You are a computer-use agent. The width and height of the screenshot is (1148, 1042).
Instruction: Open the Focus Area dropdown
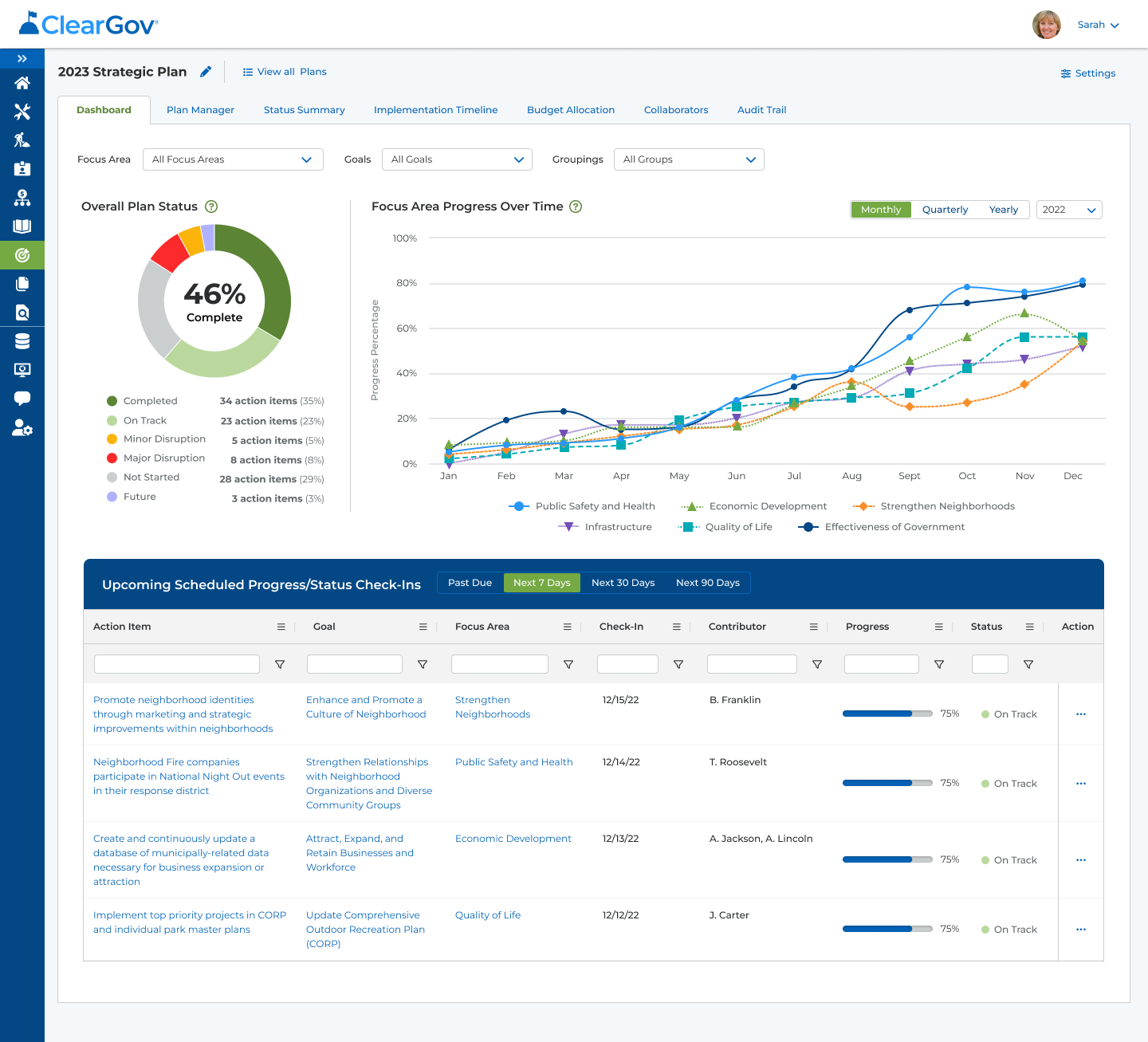[233, 159]
